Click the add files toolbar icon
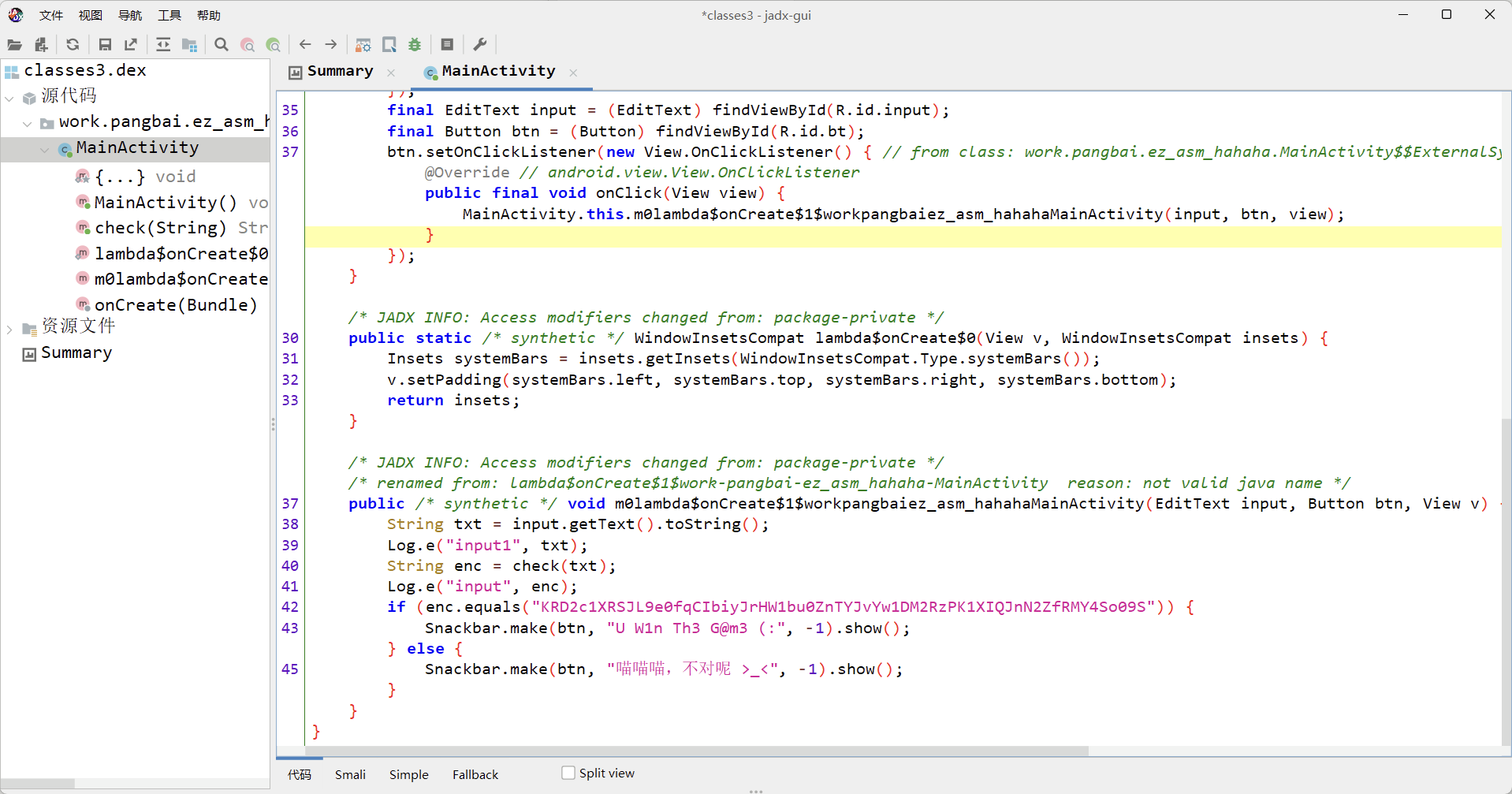 41,45
